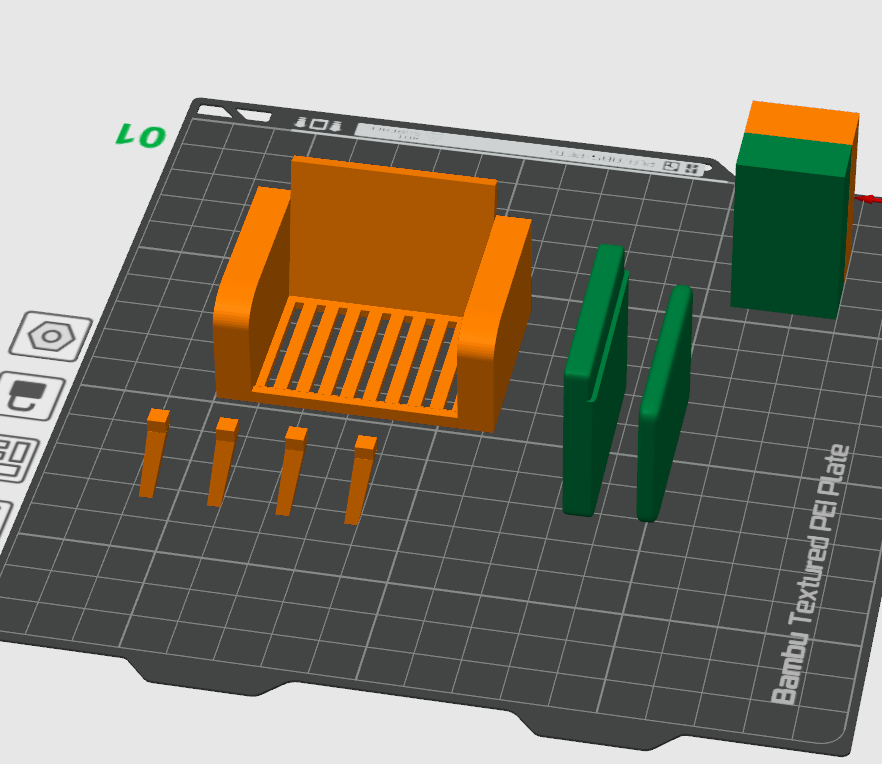Open plate settings with the hex nut icon
The height and width of the screenshot is (764, 882).
tap(51, 336)
